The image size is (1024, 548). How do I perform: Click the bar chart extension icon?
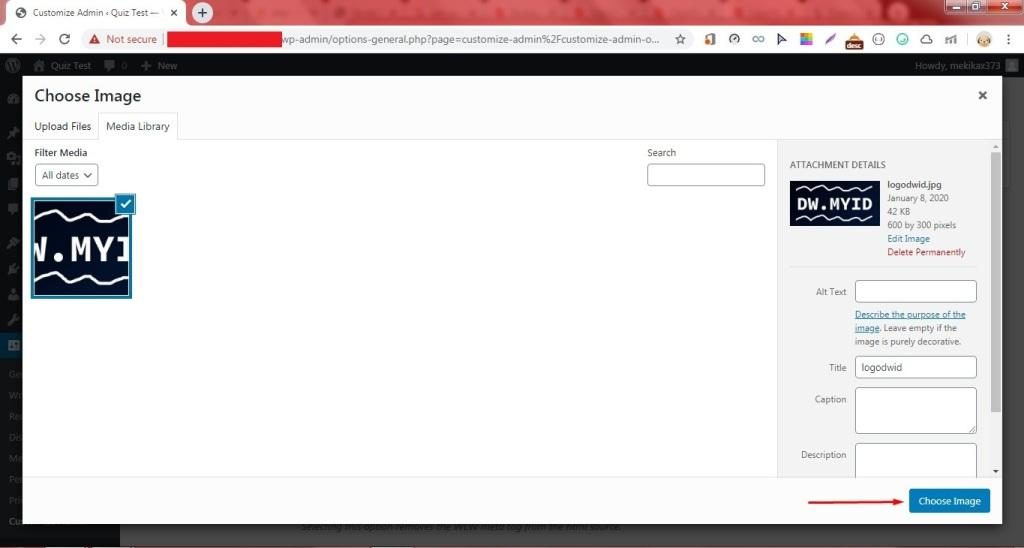[x=951, y=39]
